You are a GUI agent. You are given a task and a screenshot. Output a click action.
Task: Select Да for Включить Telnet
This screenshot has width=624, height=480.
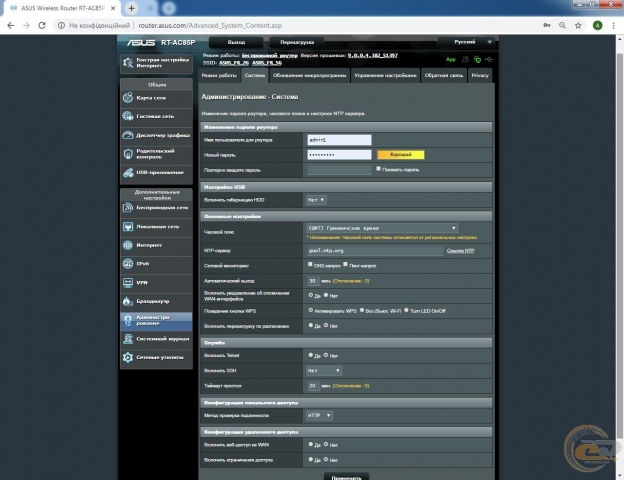(x=311, y=356)
